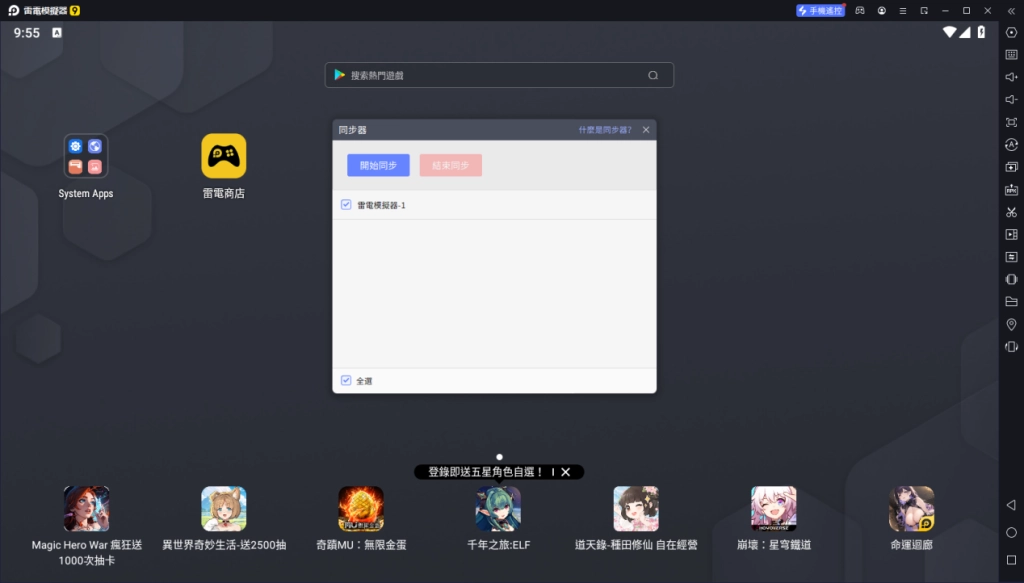Open the System Apps folder
This screenshot has width=1024, height=583.
click(x=86, y=157)
